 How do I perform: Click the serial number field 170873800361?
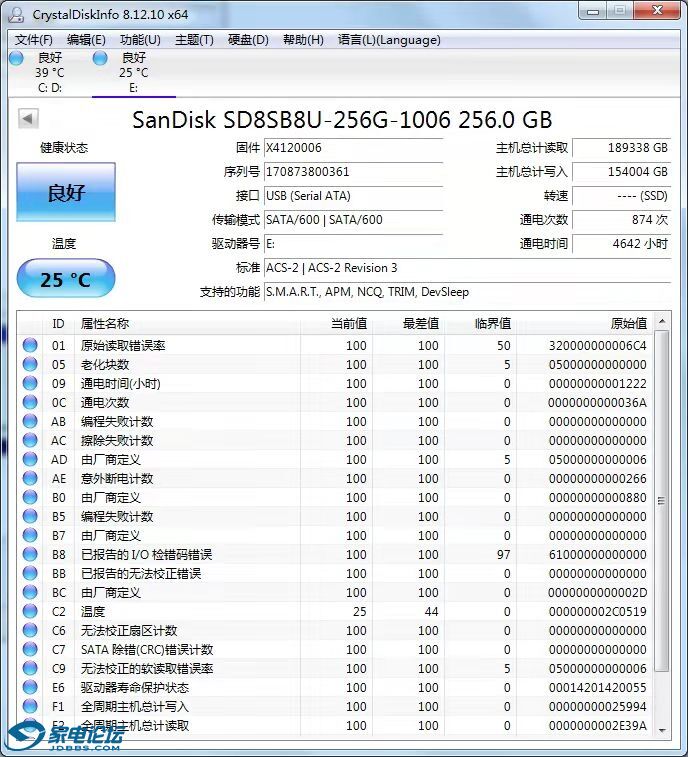click(x=353, y=172)
